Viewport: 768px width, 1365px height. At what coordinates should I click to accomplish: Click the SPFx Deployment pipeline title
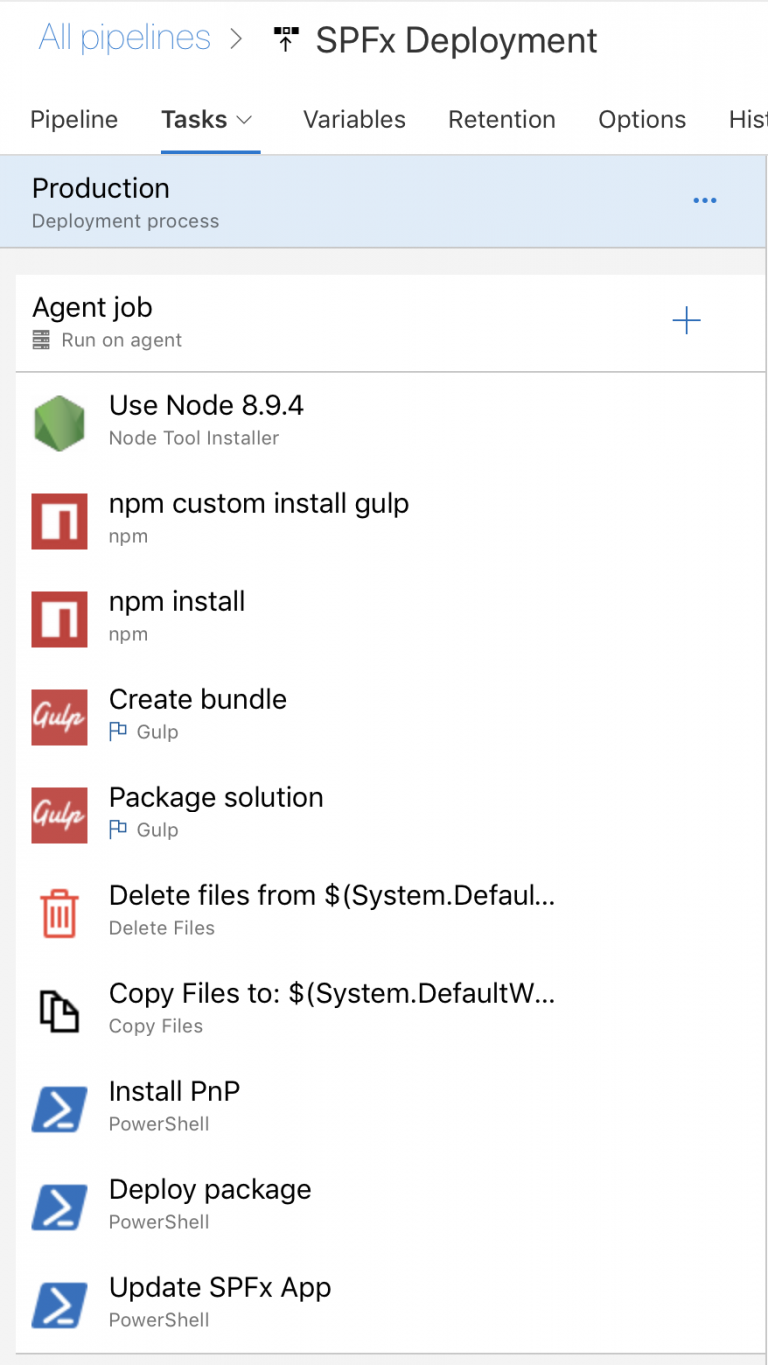click(x=456, y=41)
